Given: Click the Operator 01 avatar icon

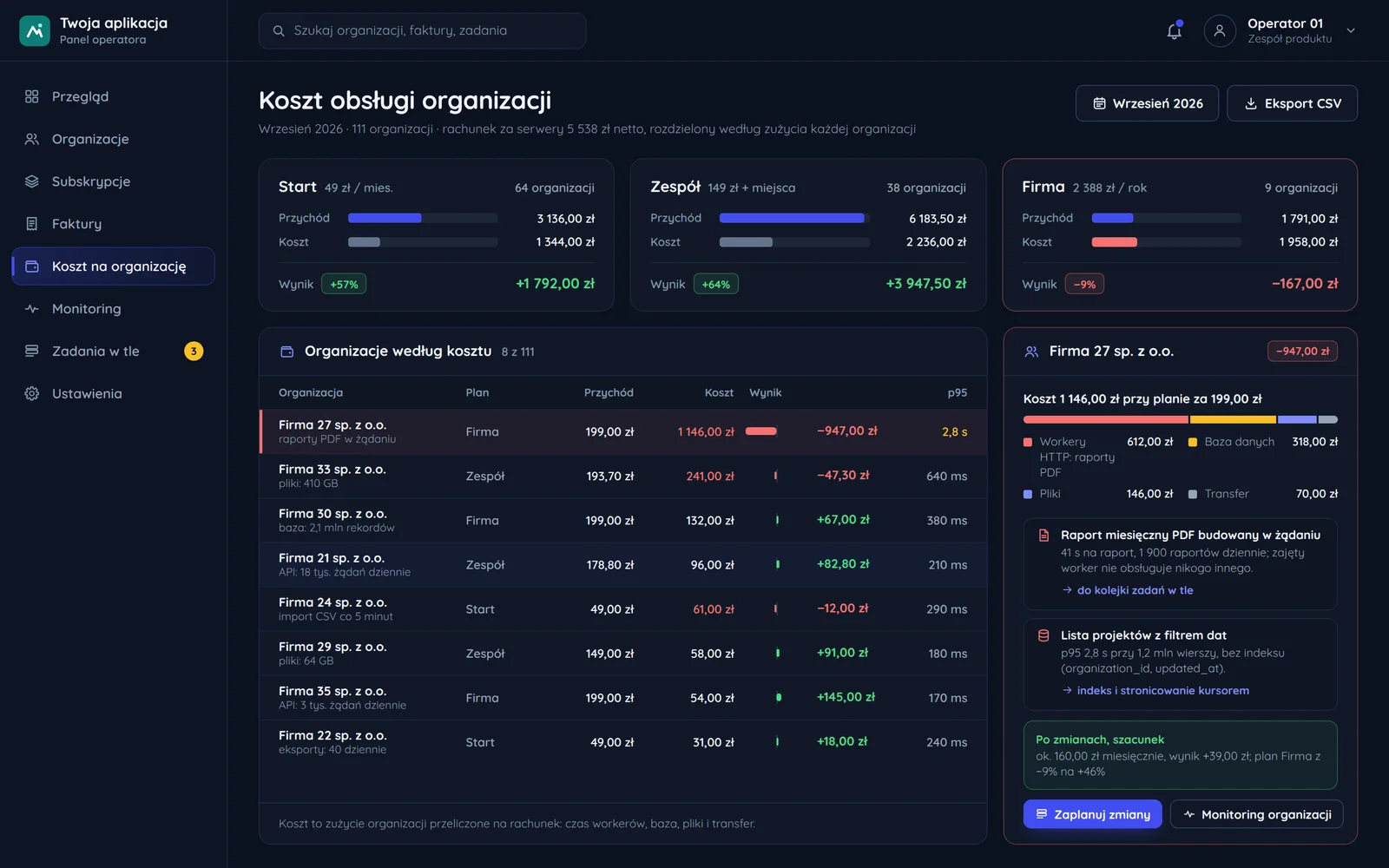Looking at the screenshot, I should tap(1220, 30).
